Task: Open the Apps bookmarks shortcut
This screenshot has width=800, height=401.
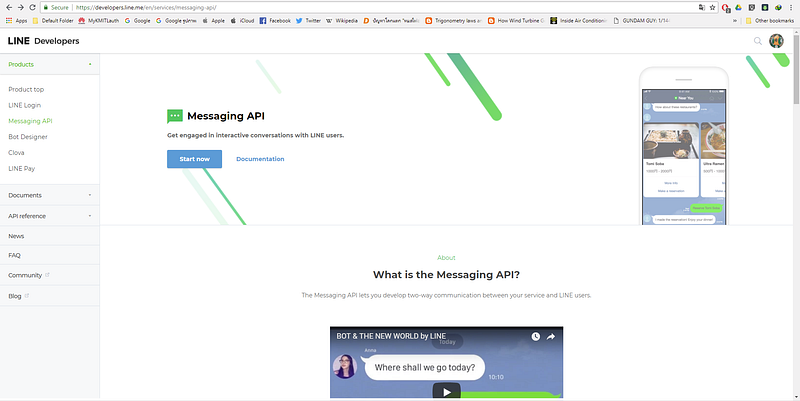Action: (x=16, y=21)
